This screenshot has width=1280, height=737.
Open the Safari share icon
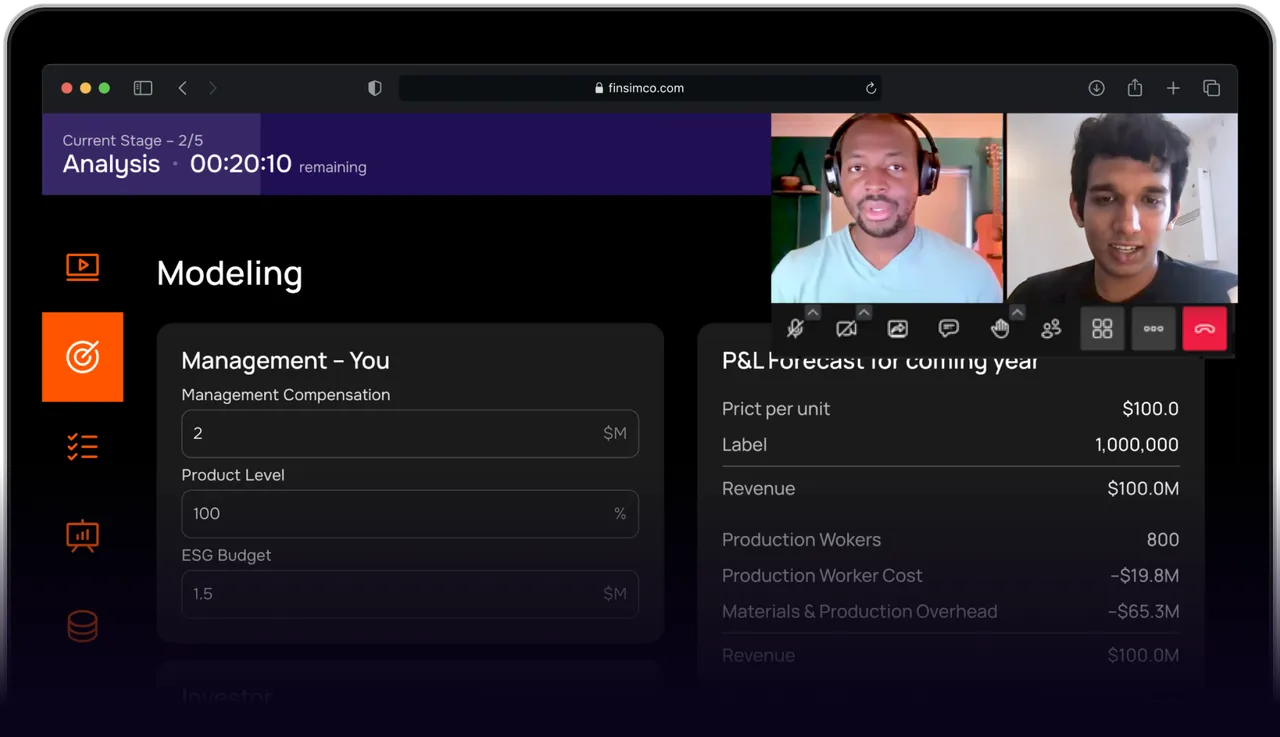coord(1135,88)
